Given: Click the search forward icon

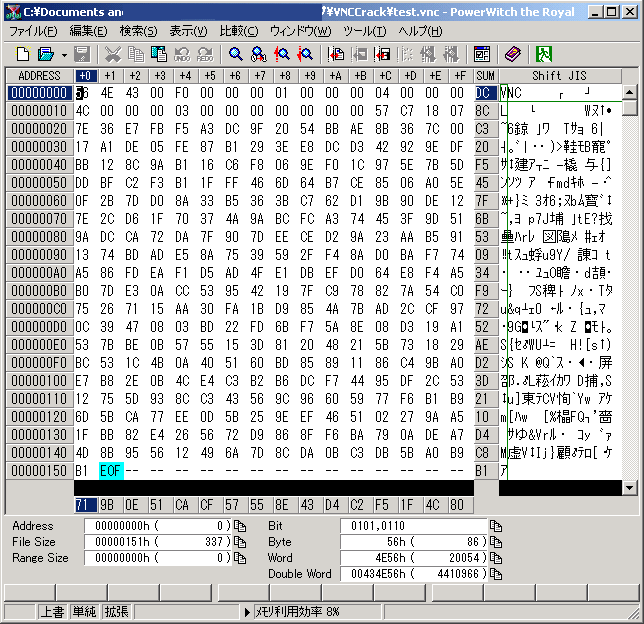Looking at the screenshot, I should point(305,54).
